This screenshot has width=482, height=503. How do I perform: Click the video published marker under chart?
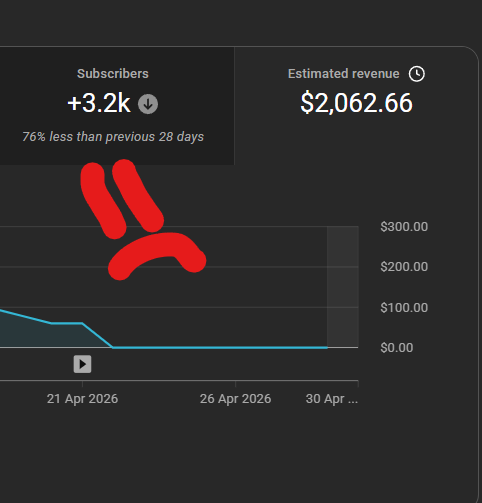pyautogui.click(x=82, y=364)
